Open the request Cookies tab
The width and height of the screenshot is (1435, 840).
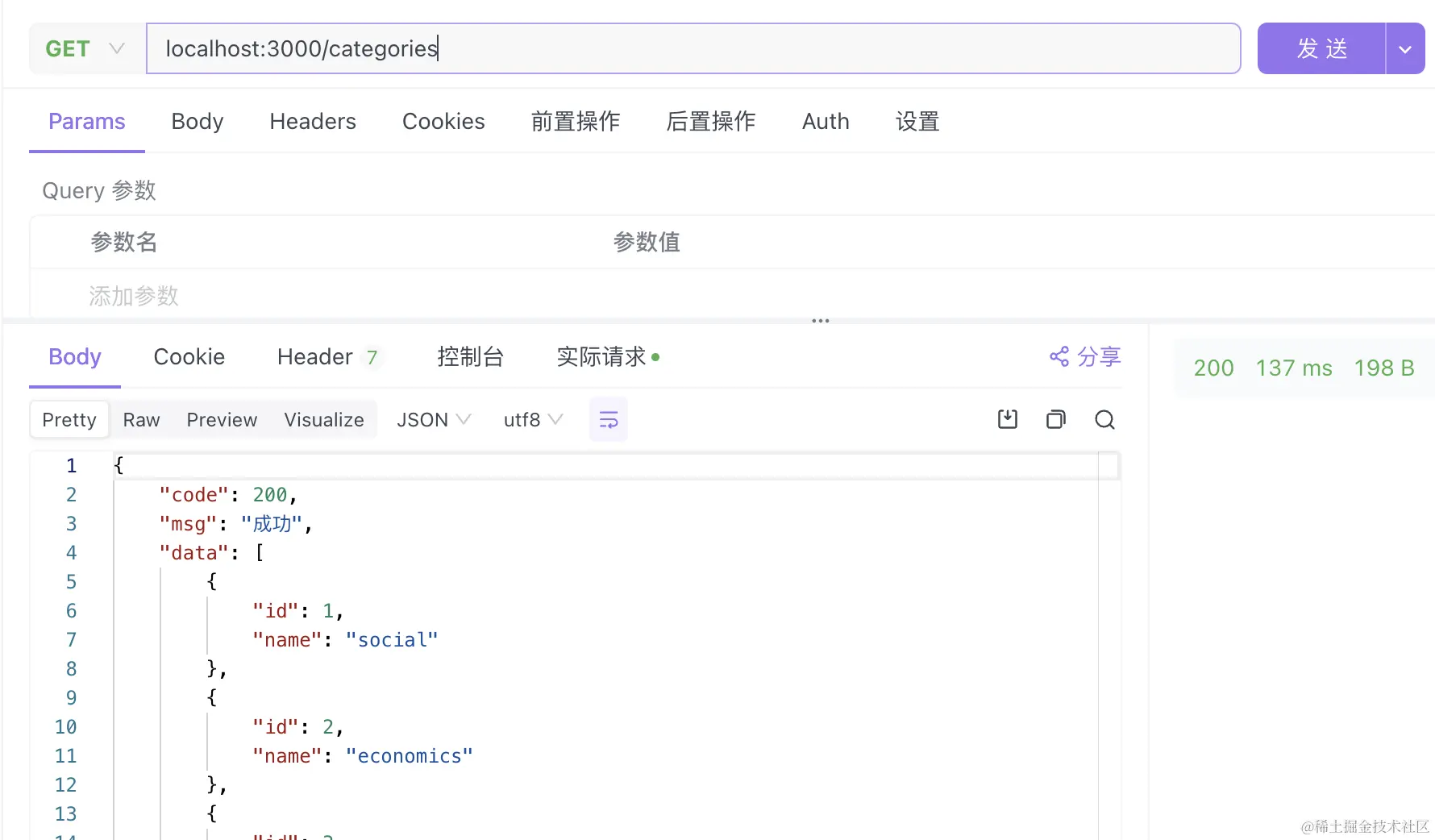tap(443, 122)
